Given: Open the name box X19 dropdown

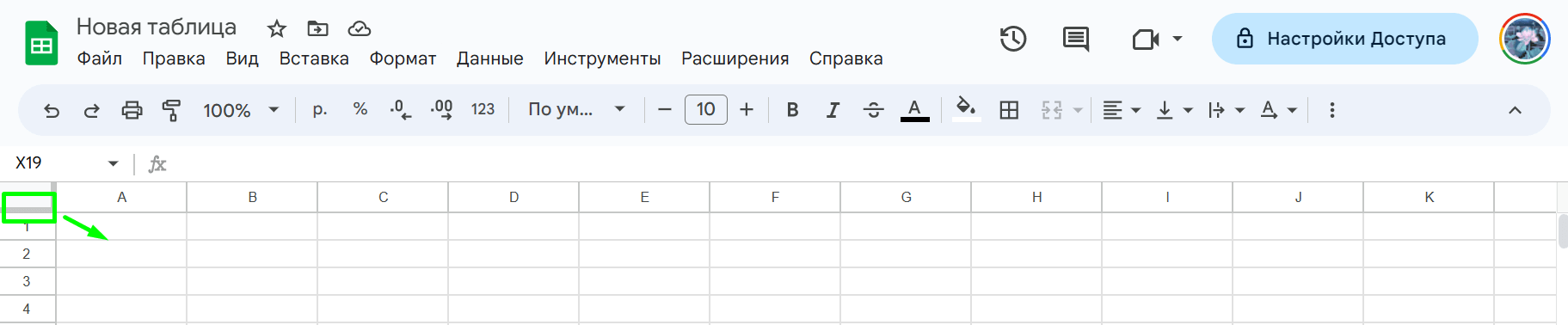Looking at the screenshot, I should [x=113, y=163].
